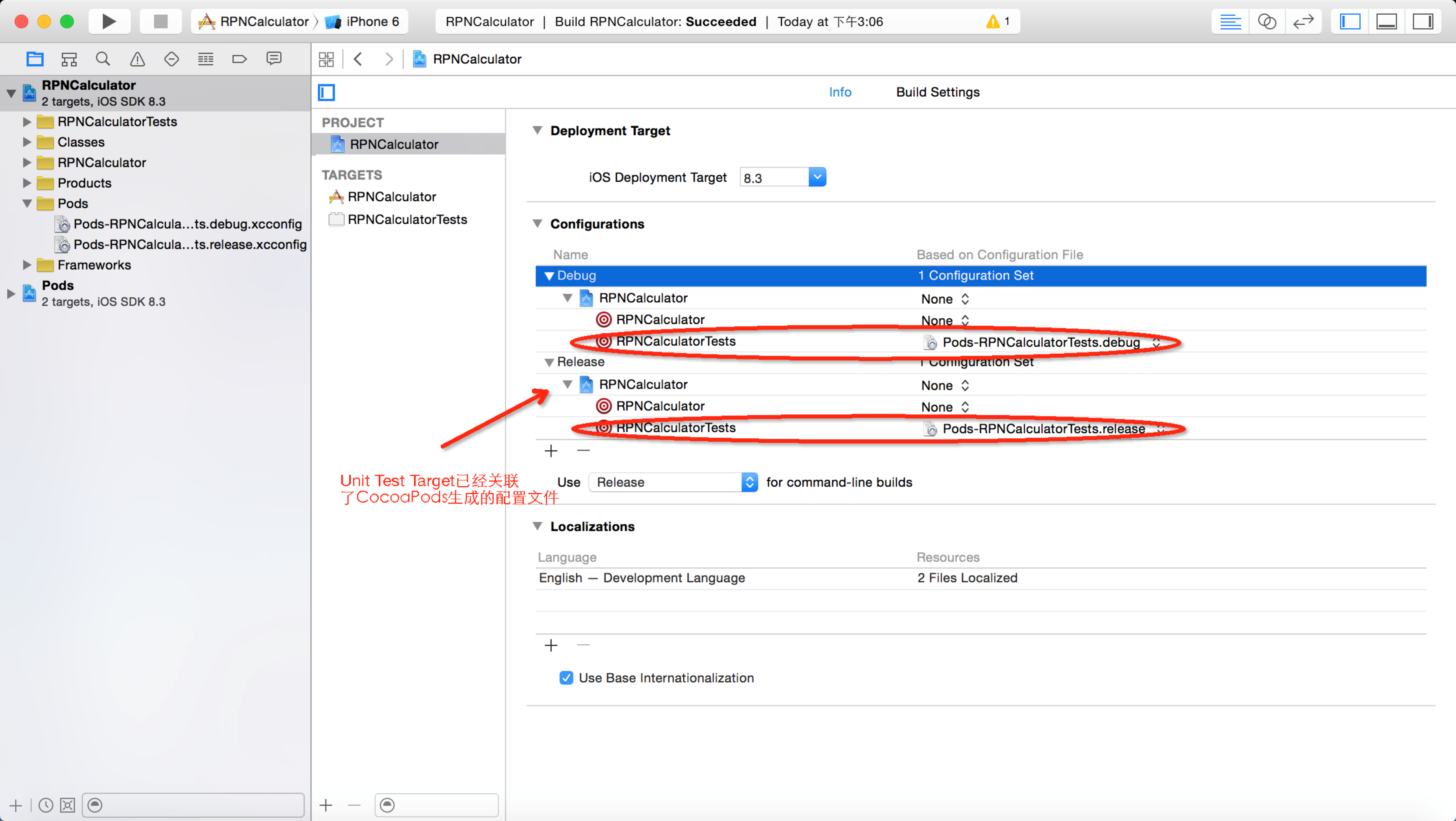Switch to the standard editor
This screenshot has height=821, width=1456.
[x=1230, y=22]
